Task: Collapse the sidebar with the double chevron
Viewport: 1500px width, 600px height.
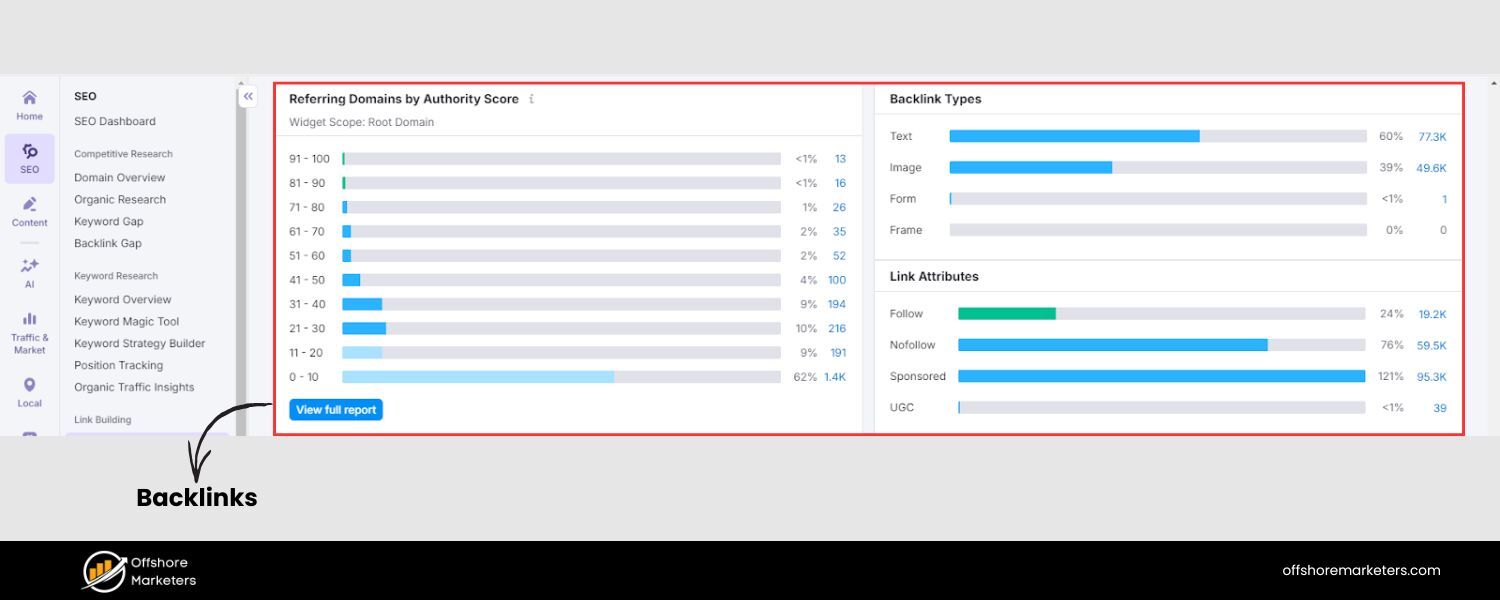Action: click(248, 96)
